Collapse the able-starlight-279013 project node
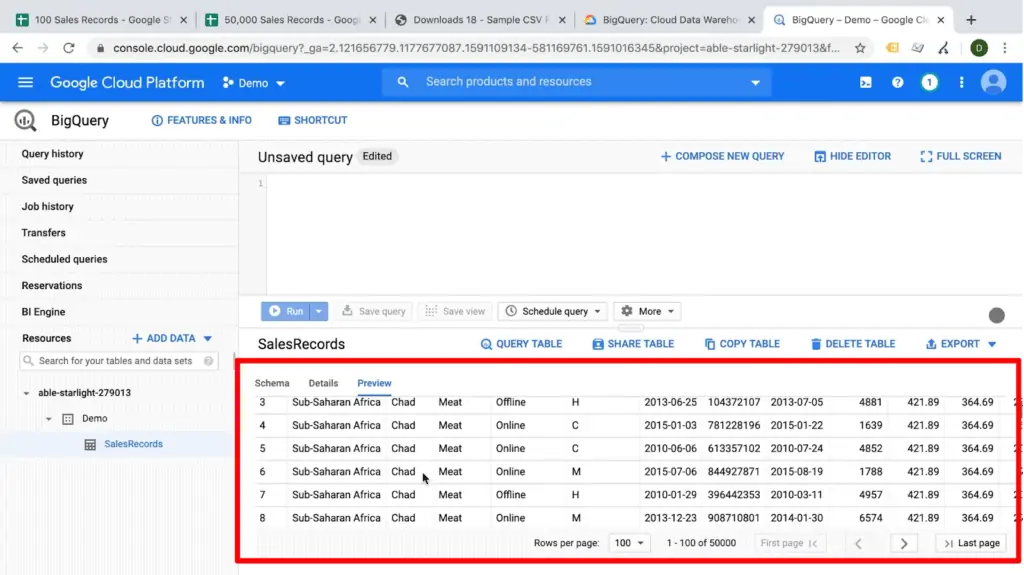Viewport: 1024px width, 575px height. coord(26,393)
